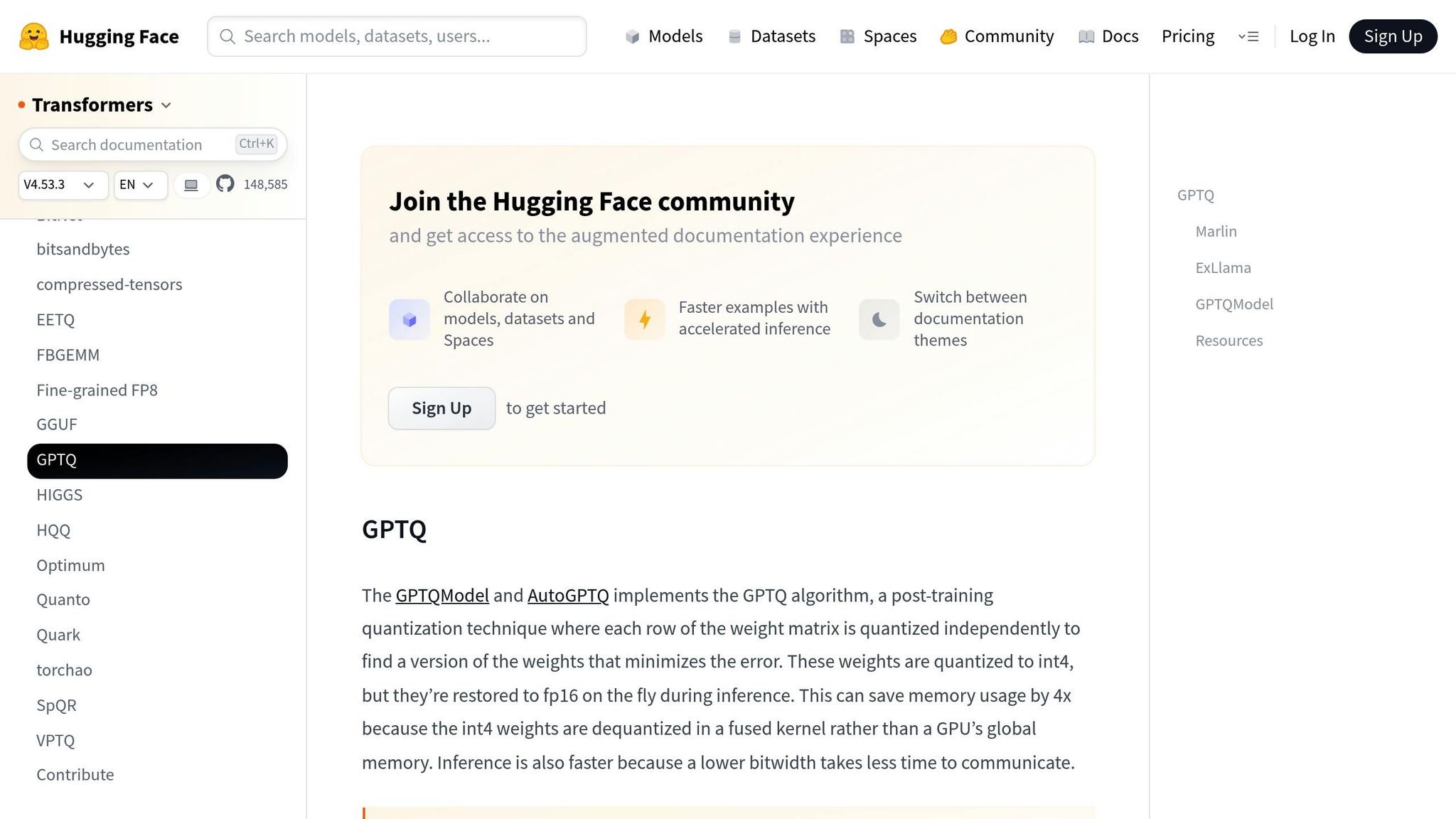Click the moon documentation themes icon
Screen dimensions: 1456x819
pyautogui.click(x=879, y=319)
